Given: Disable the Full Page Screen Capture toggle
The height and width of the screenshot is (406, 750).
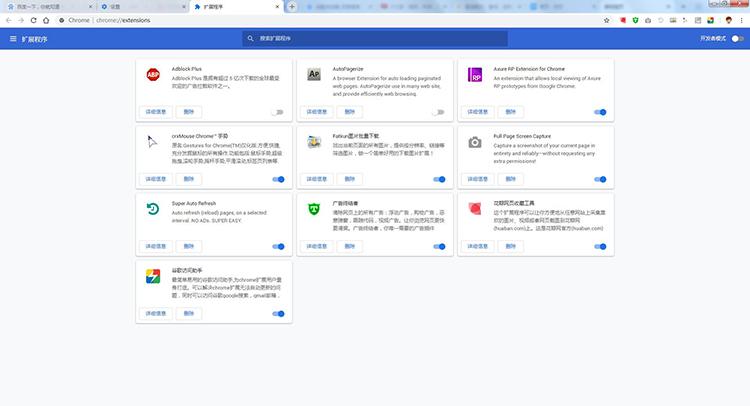Looking at the screenshot, I should [x=600, y=179].
